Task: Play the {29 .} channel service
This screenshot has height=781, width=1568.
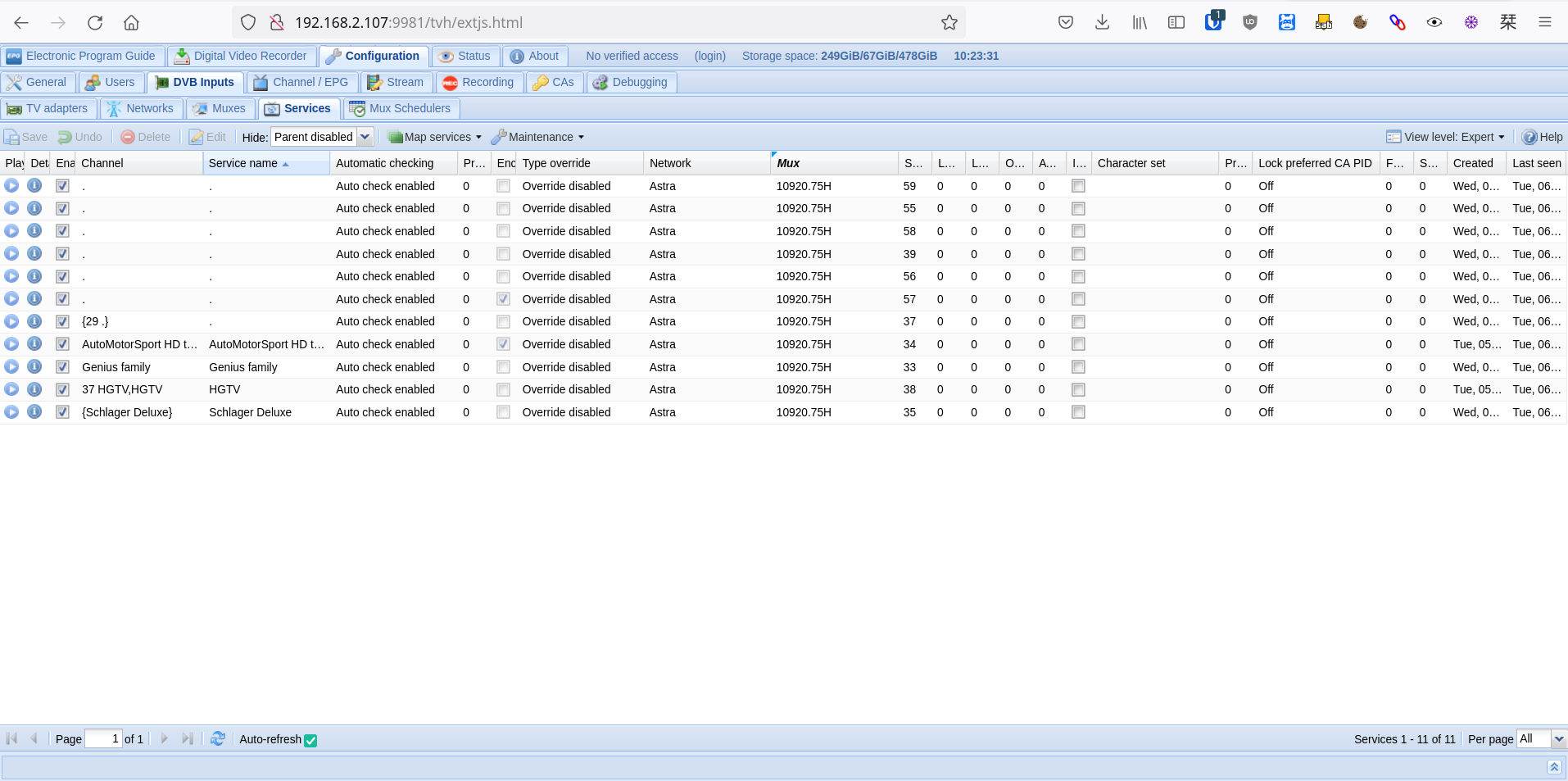Action: [x=11, y=321]
